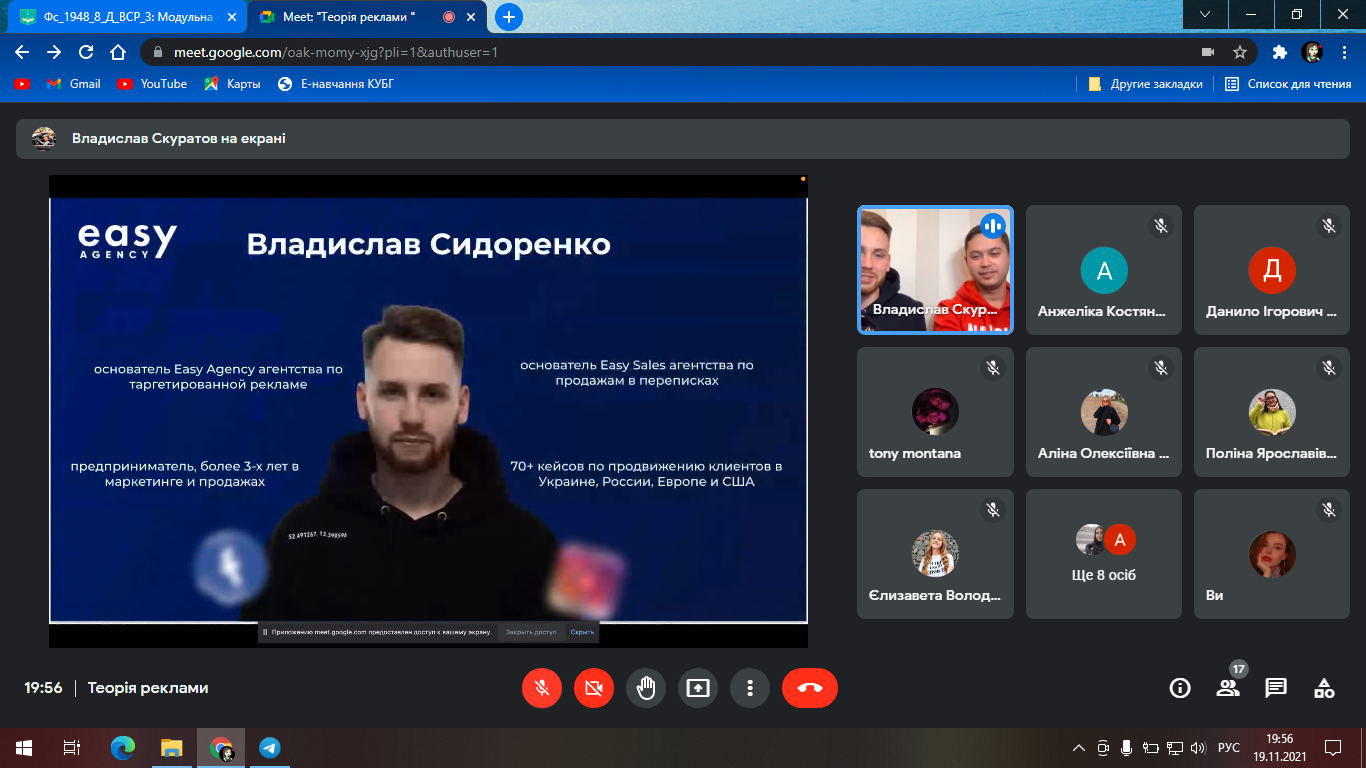The height and width of the screenshot is (768, 1366).
Task: Click the address bar with meet.google.com URL
Action: (670, 52)
